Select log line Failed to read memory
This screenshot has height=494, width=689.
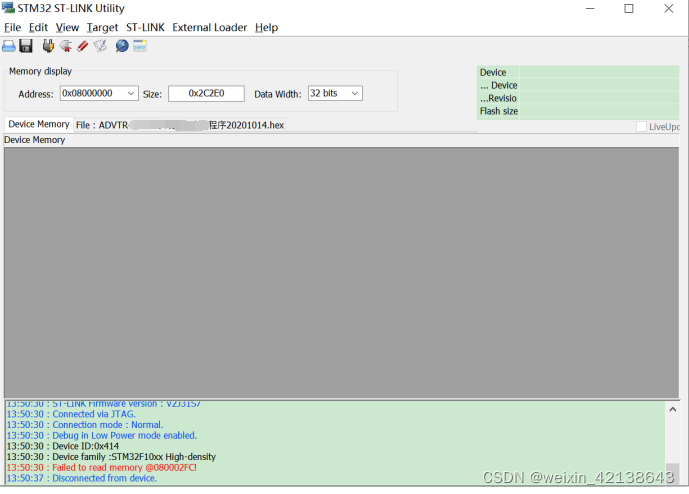tap(102, 467)
